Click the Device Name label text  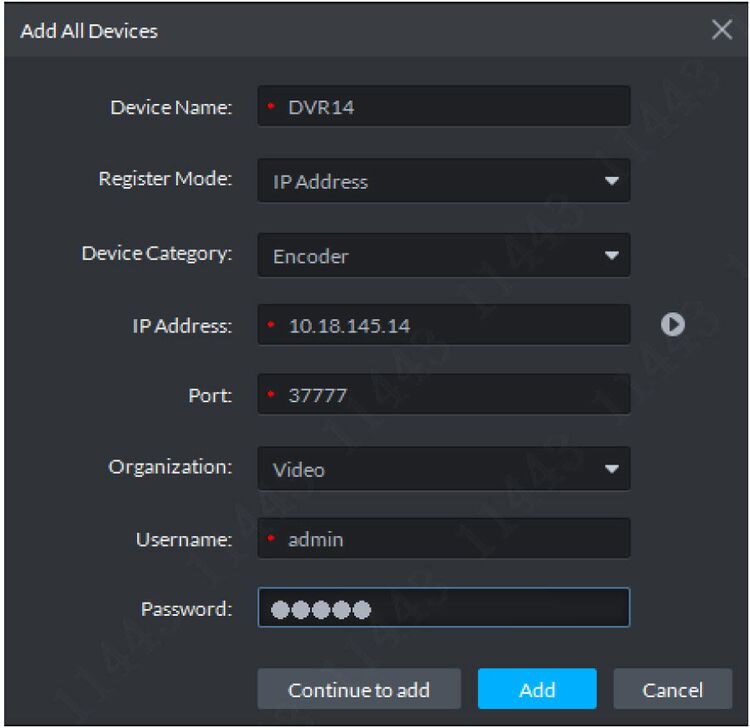point(170,107)
